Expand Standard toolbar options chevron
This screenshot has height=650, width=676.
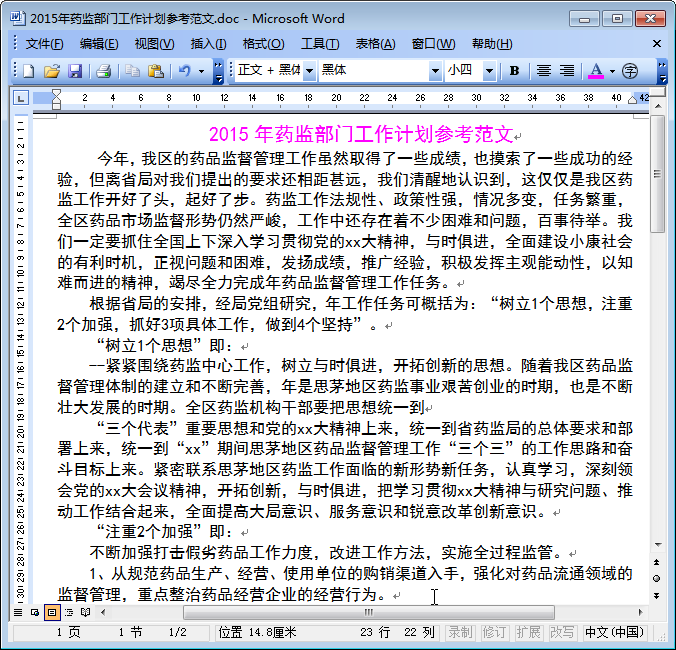pos(219,71)
